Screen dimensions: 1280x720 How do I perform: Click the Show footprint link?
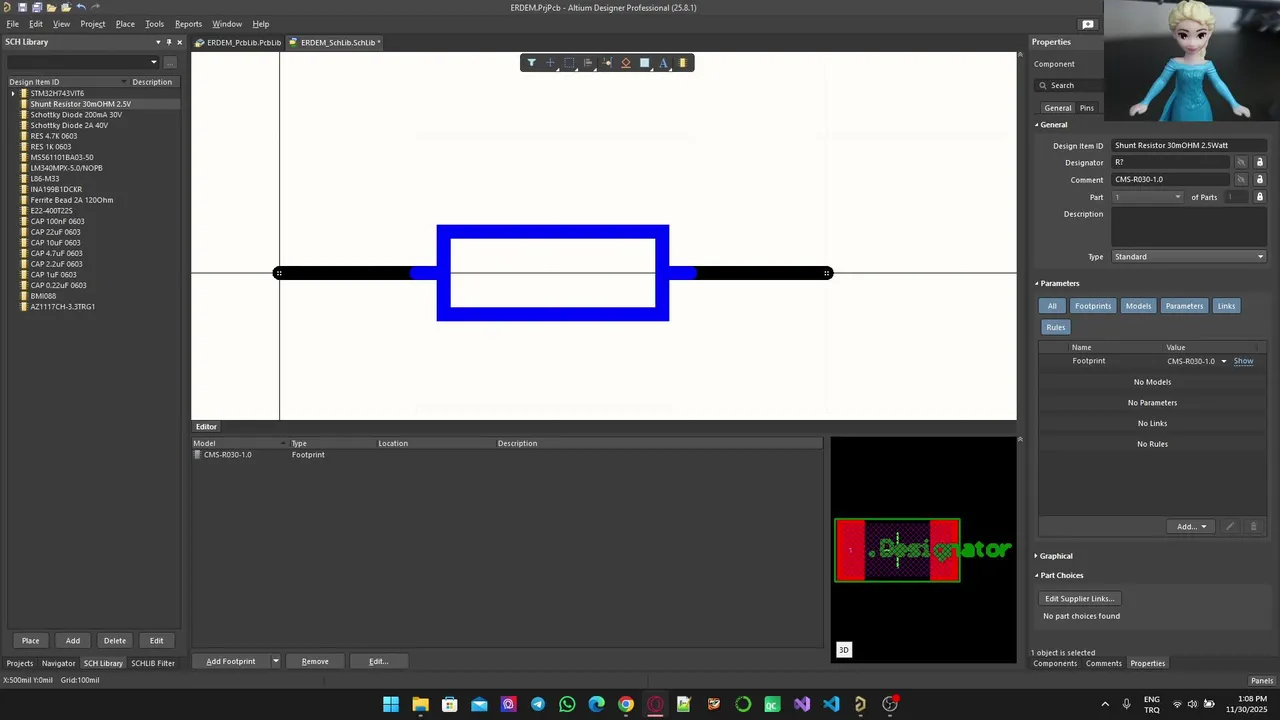(1243, 361)
